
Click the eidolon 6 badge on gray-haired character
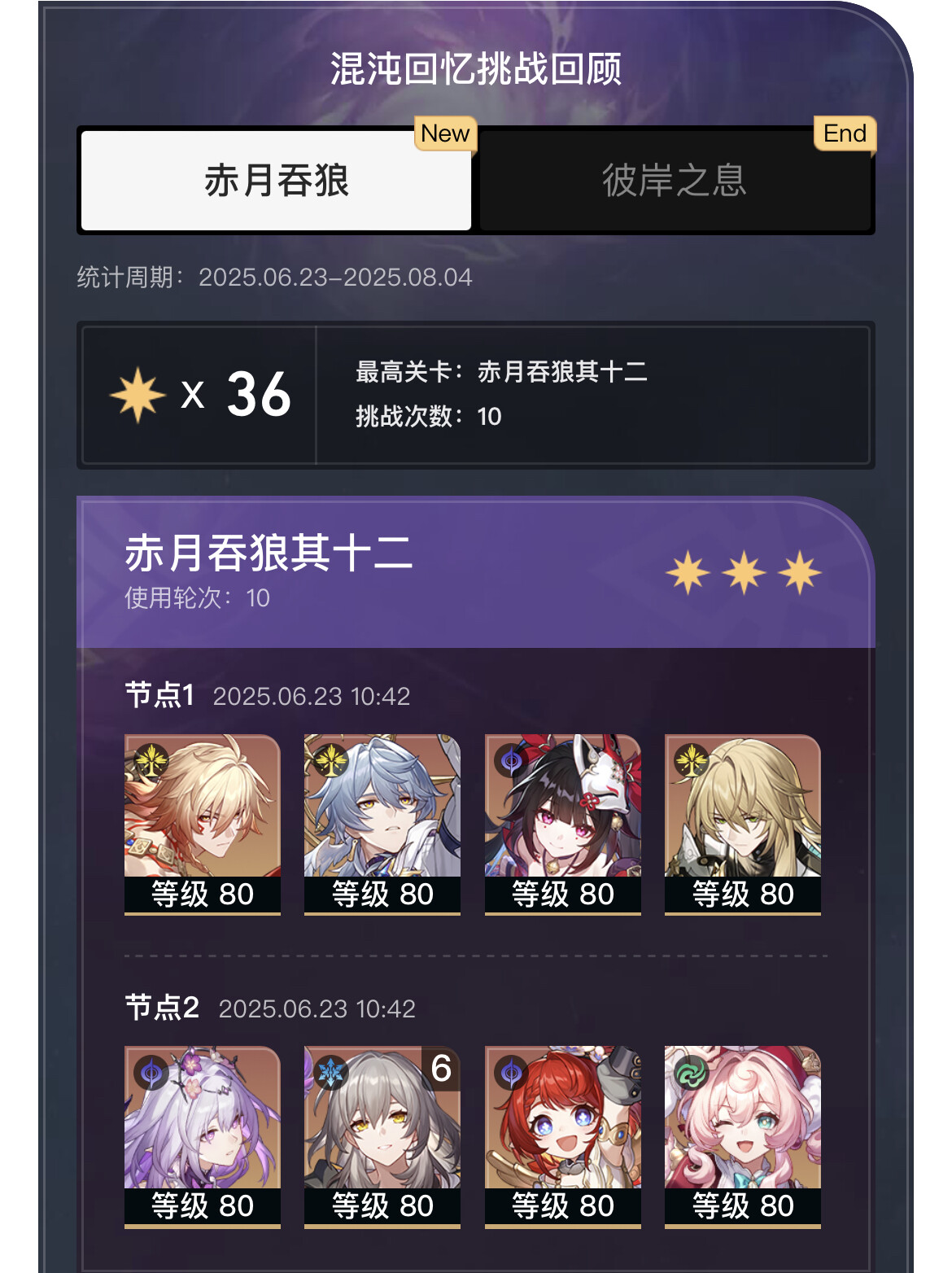(441, 1069)
